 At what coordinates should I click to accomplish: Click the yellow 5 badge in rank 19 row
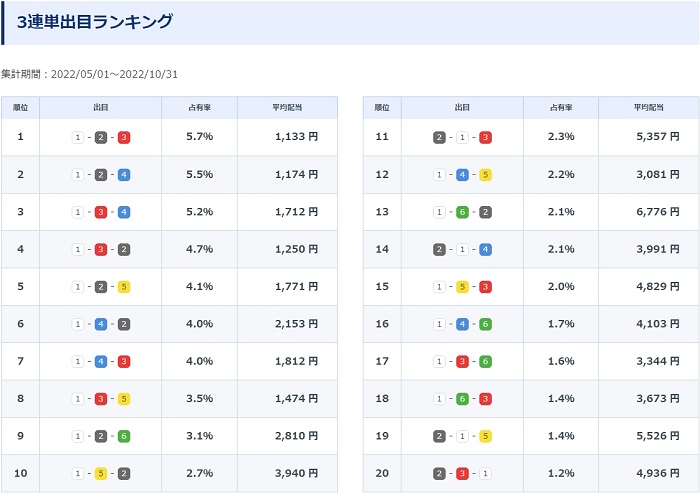485,436
